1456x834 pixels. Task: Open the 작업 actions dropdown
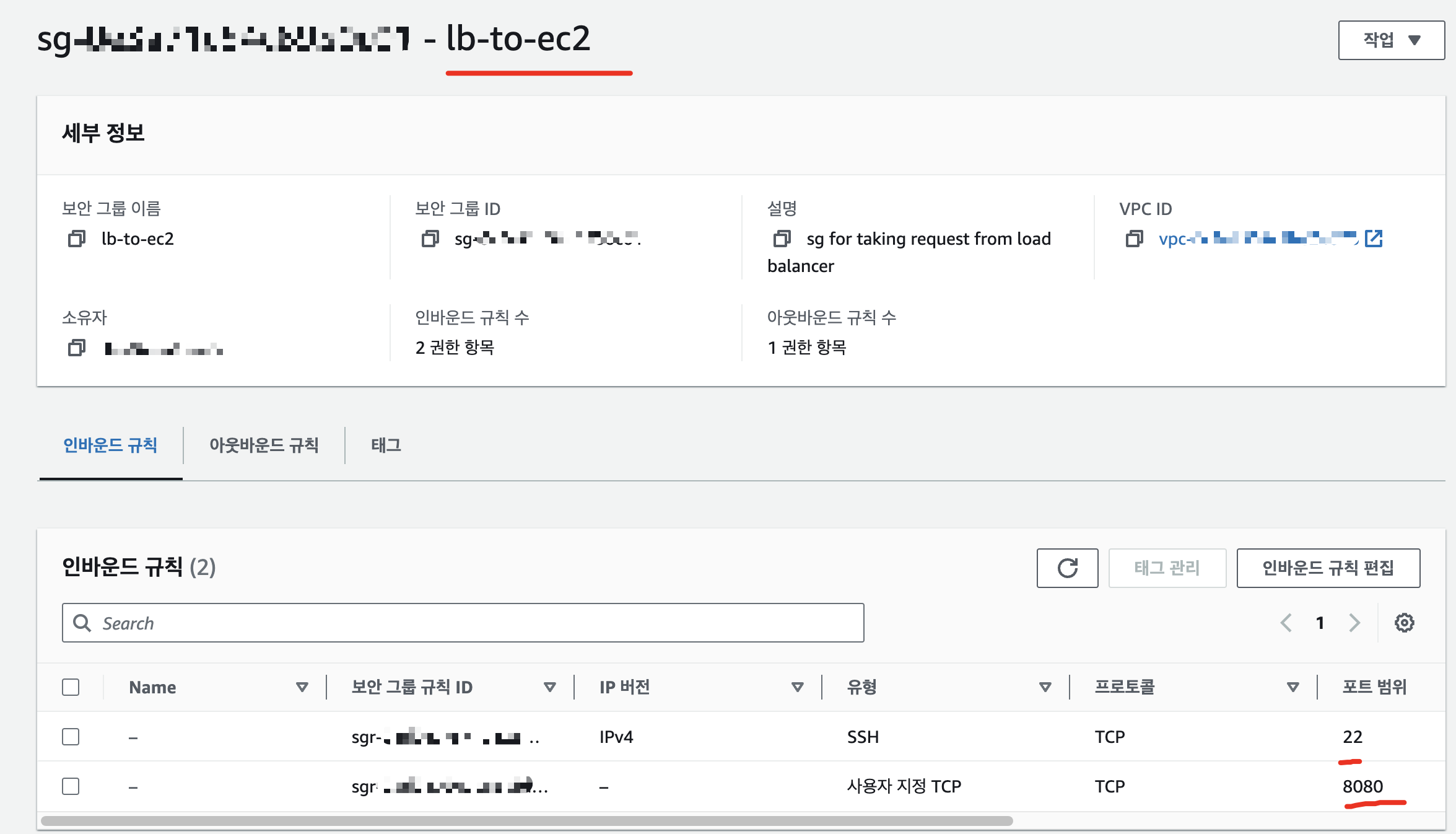1391,40
